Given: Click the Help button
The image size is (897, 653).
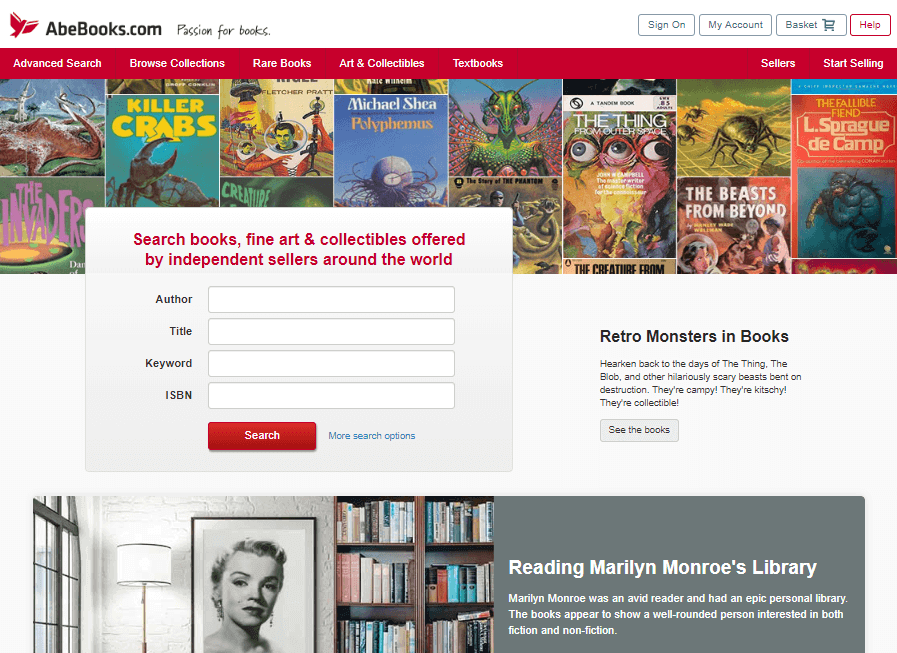Looking at the screenshot, I should coord(869,25).
